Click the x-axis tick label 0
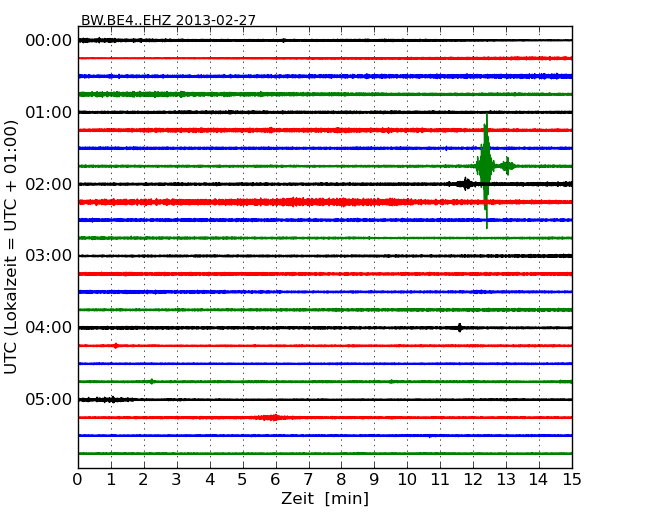This screenshot has height=520, width=650. pos(78,480)
